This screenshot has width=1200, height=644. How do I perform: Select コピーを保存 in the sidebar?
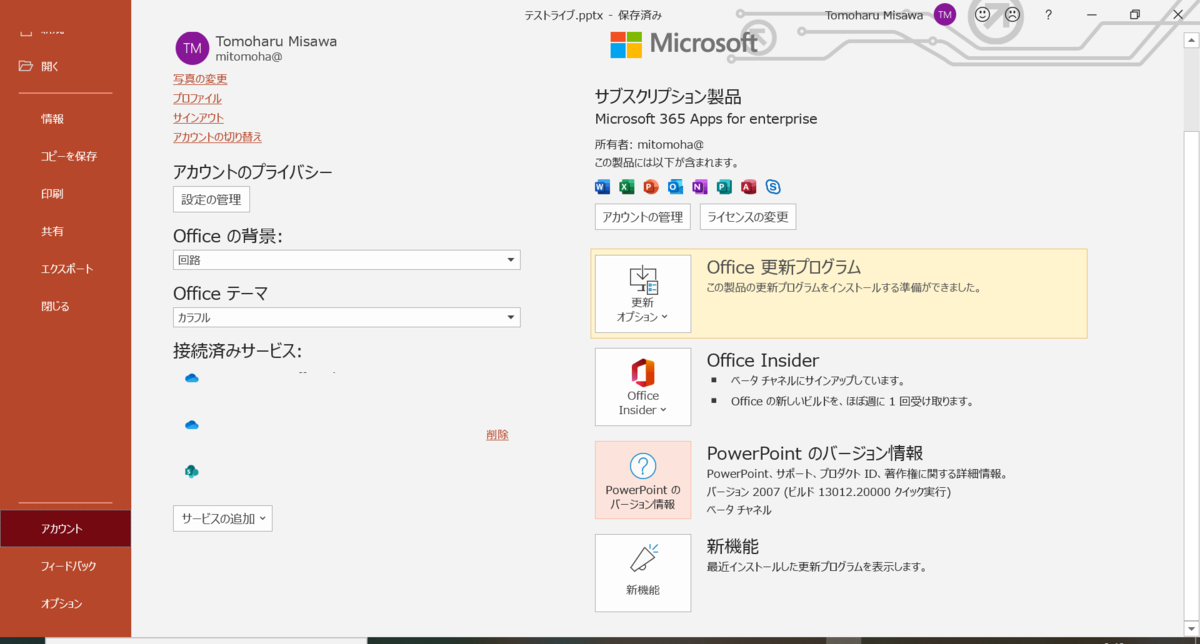[x=69, y=156]
